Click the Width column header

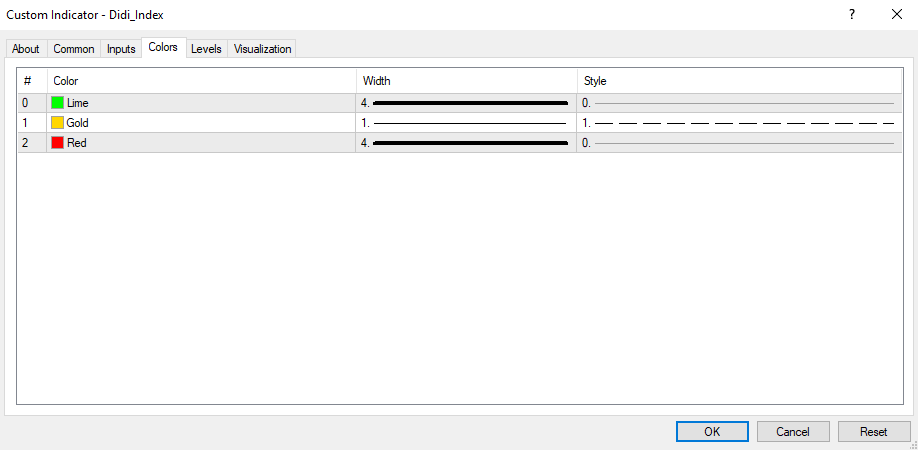pyautogui.click(x=466, y=81)
